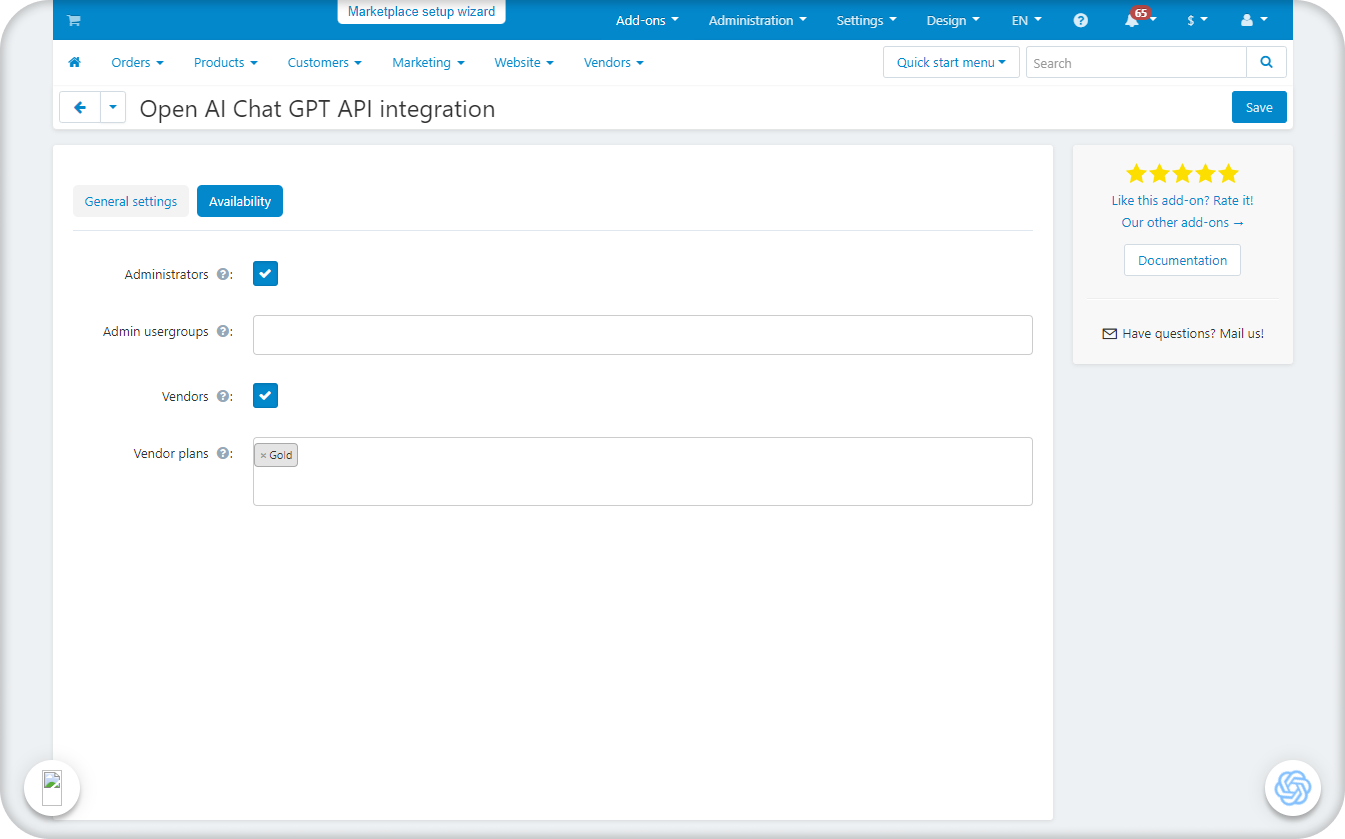Show help tooltip for Administrators

[x=223, y=274]
